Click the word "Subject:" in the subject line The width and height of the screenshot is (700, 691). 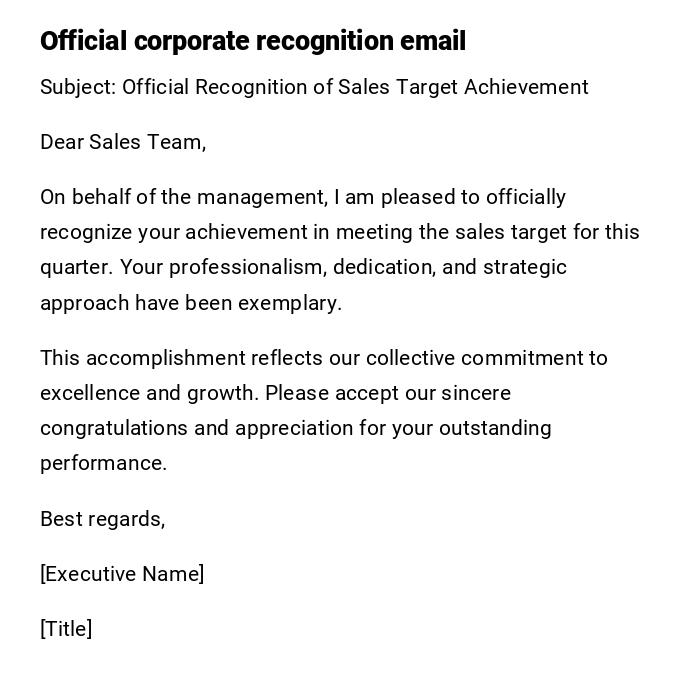(x=78, y=87)
